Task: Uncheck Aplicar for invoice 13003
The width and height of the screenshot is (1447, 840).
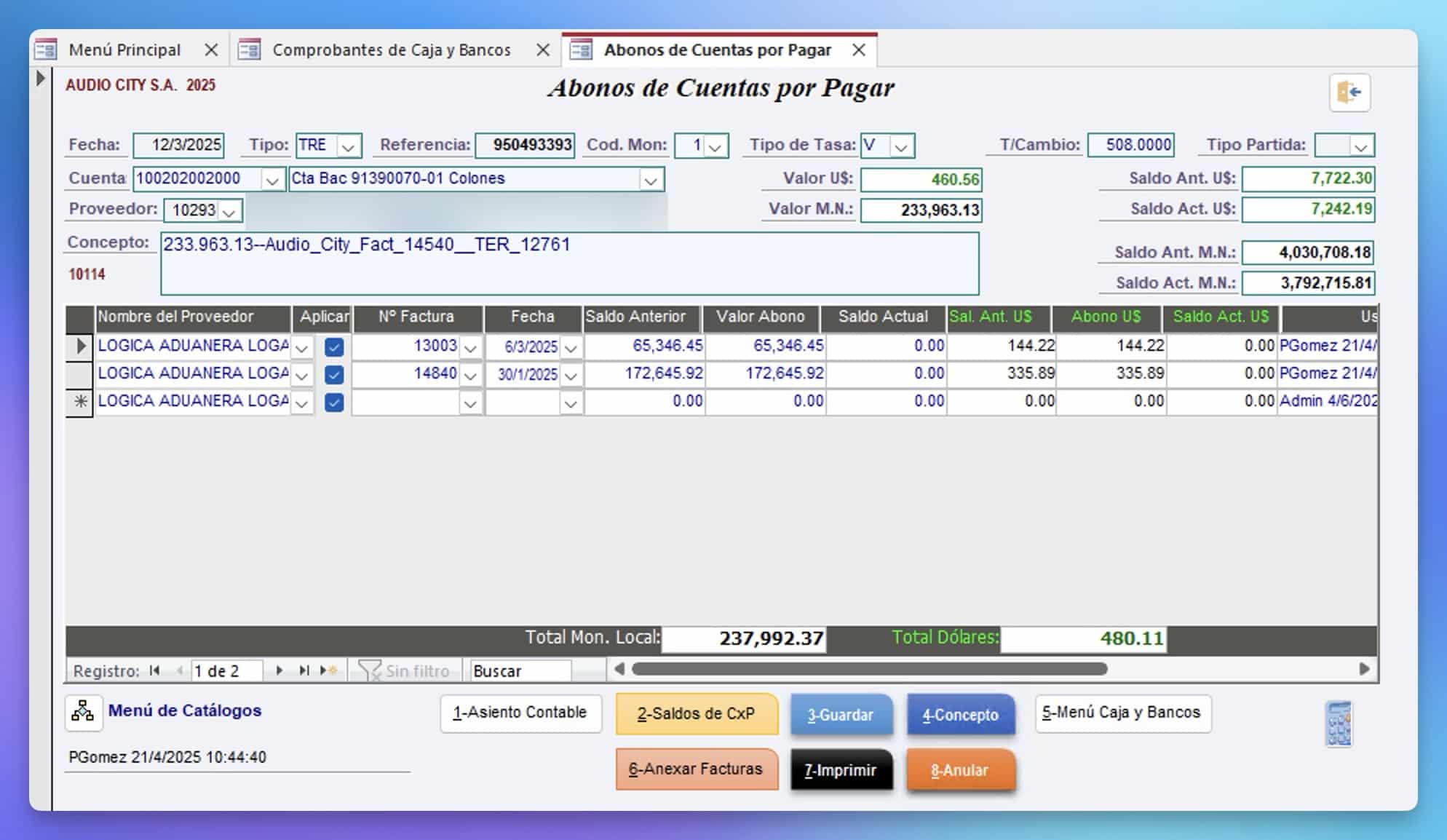Action: tap(334, 347)
